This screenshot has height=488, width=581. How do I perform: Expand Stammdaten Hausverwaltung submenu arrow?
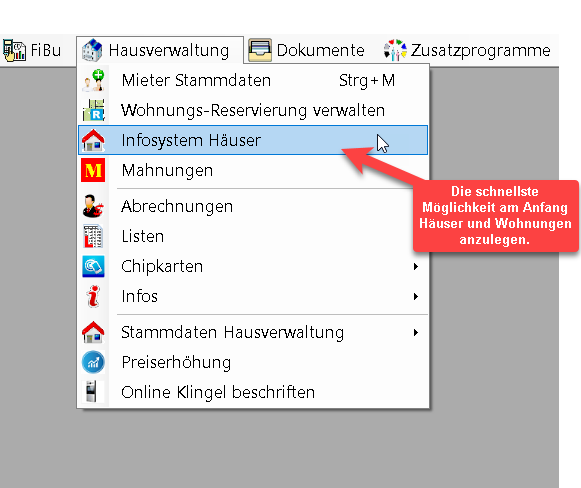click(x=416, y=332)
